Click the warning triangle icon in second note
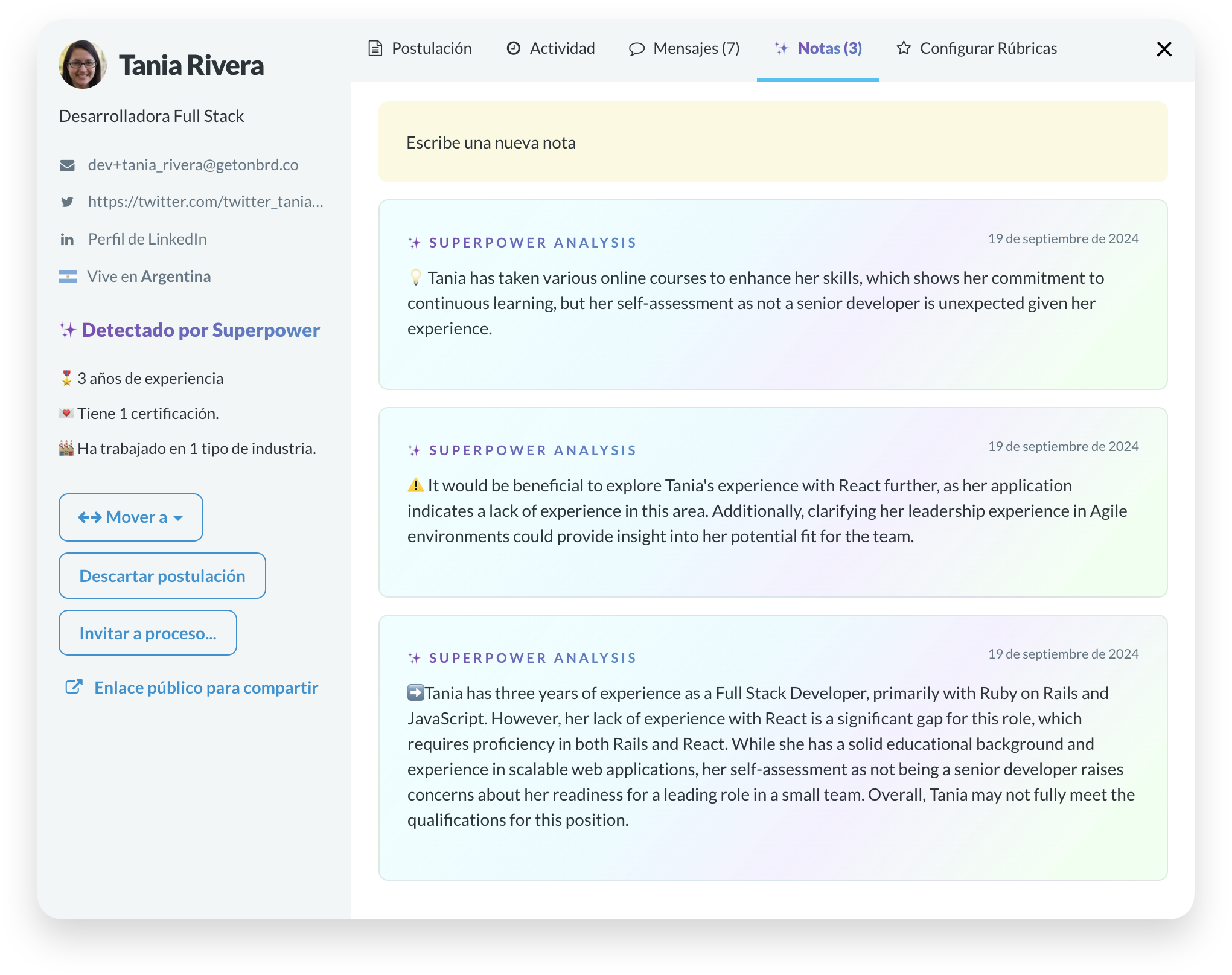The width and height of the screenshot is (1232, 975). click(416, 485)
